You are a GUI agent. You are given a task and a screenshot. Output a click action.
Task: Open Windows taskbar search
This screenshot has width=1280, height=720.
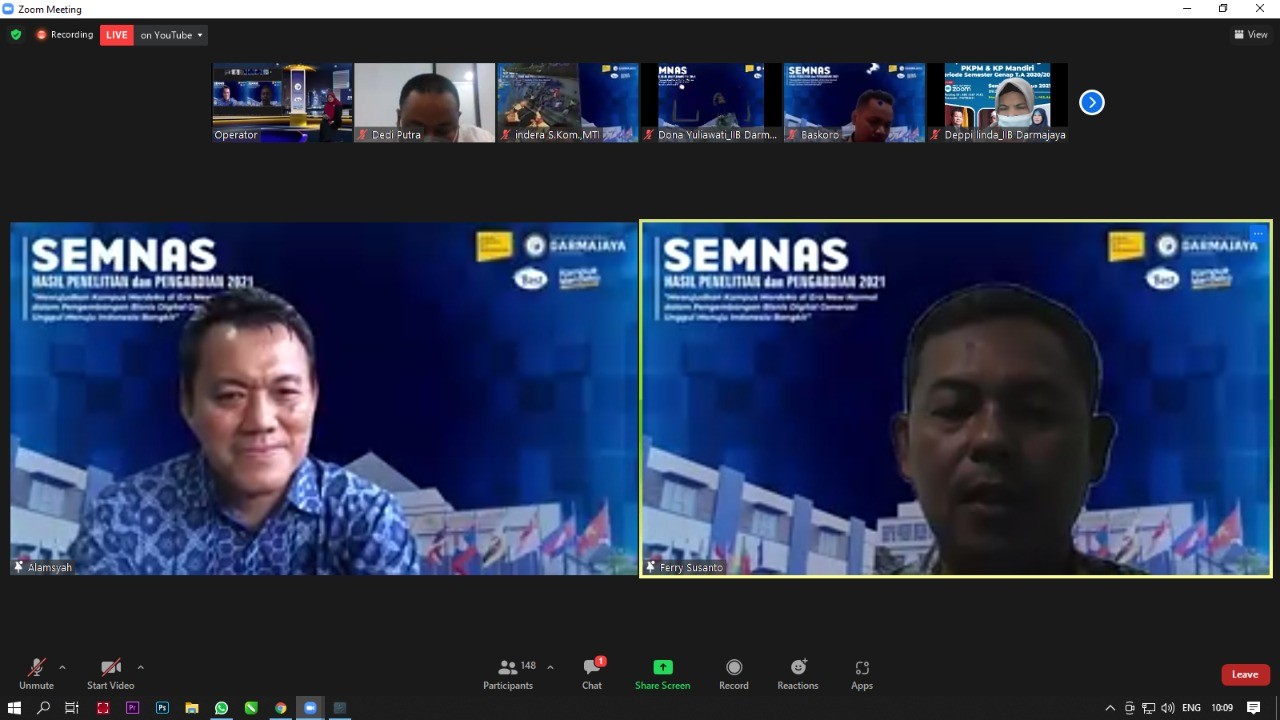[43, 708]
